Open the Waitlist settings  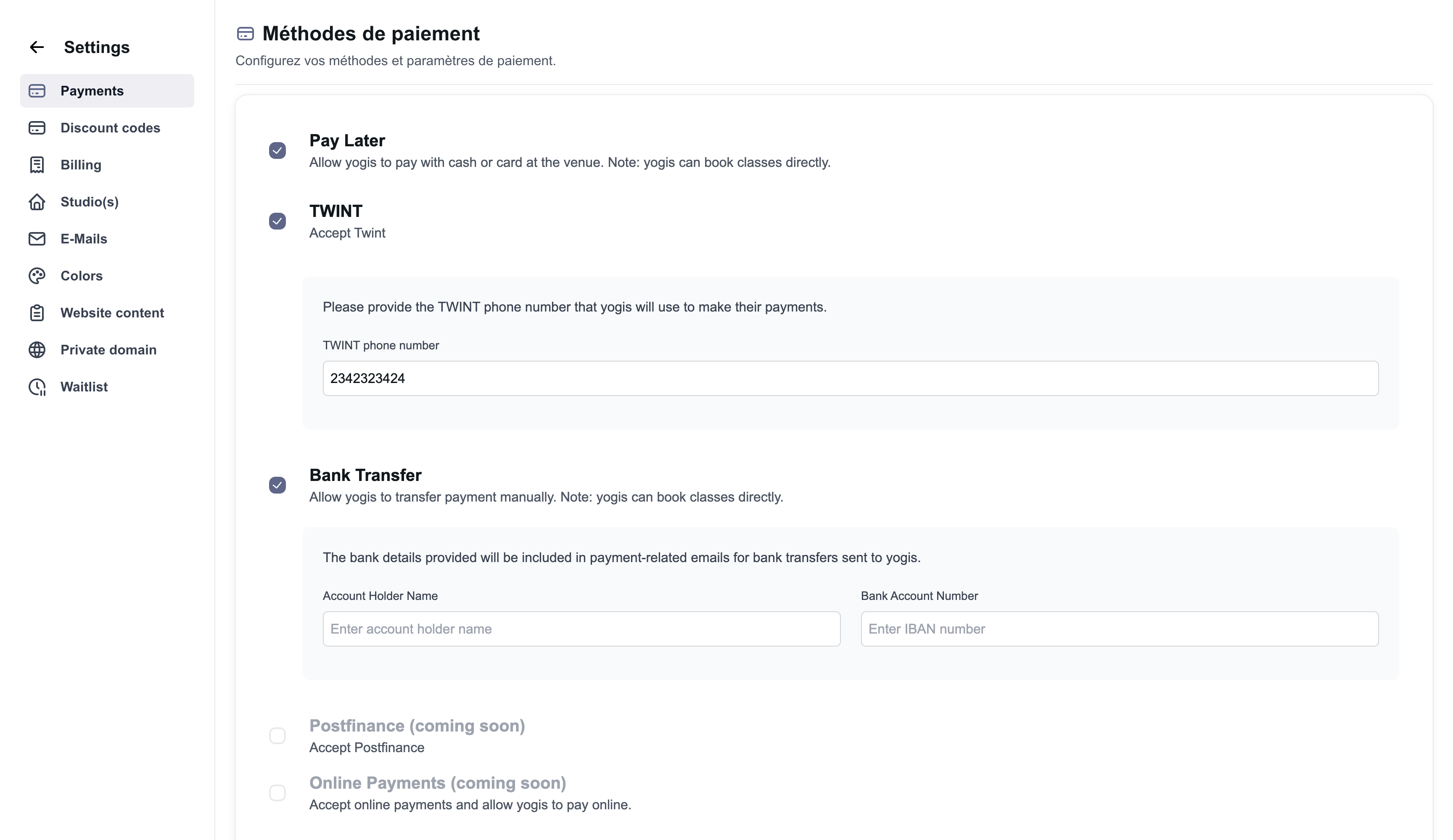pyautogui.click(x=84, y=387)
